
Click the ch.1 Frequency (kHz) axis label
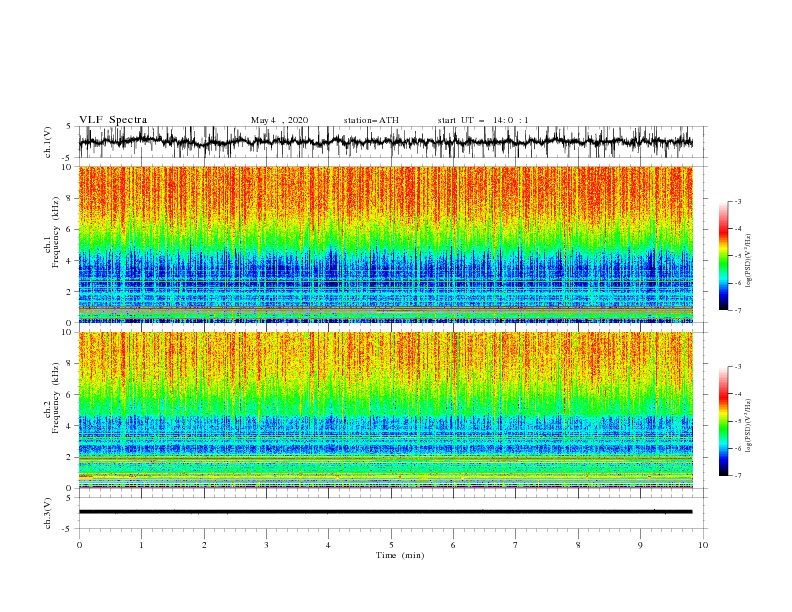click(53, 232)
